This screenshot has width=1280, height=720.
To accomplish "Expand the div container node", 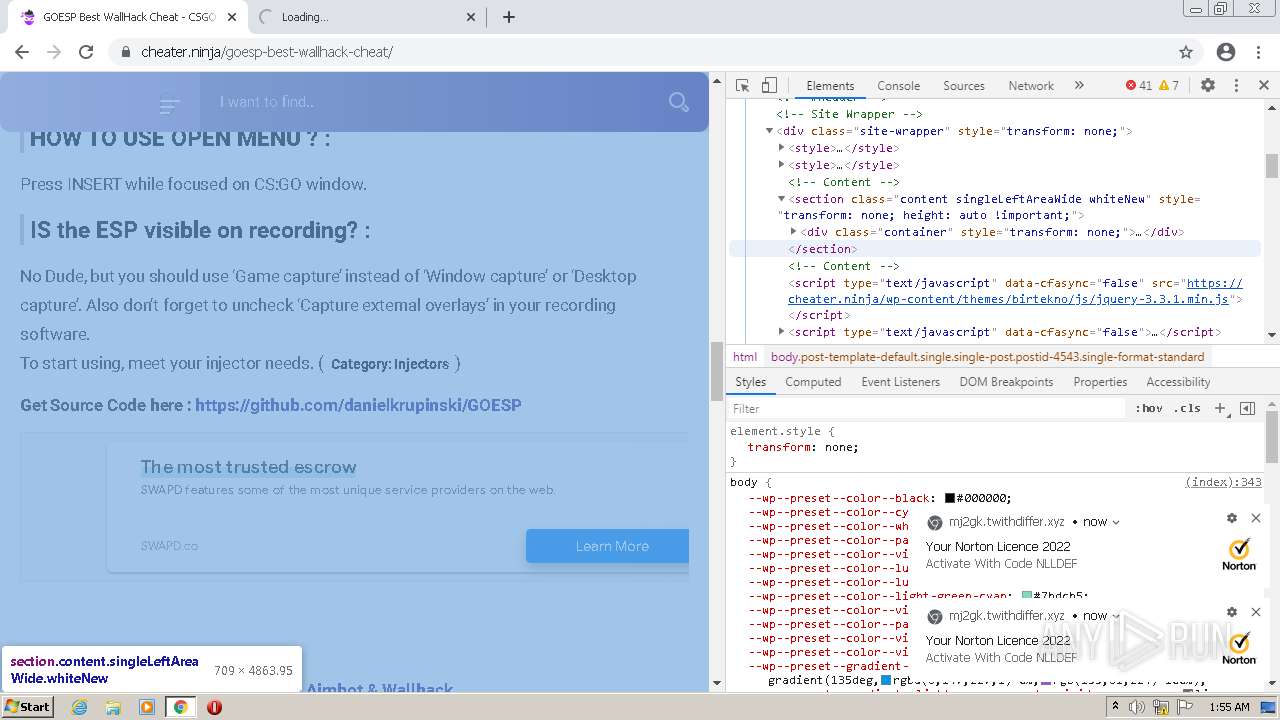I will pos(793,232).
